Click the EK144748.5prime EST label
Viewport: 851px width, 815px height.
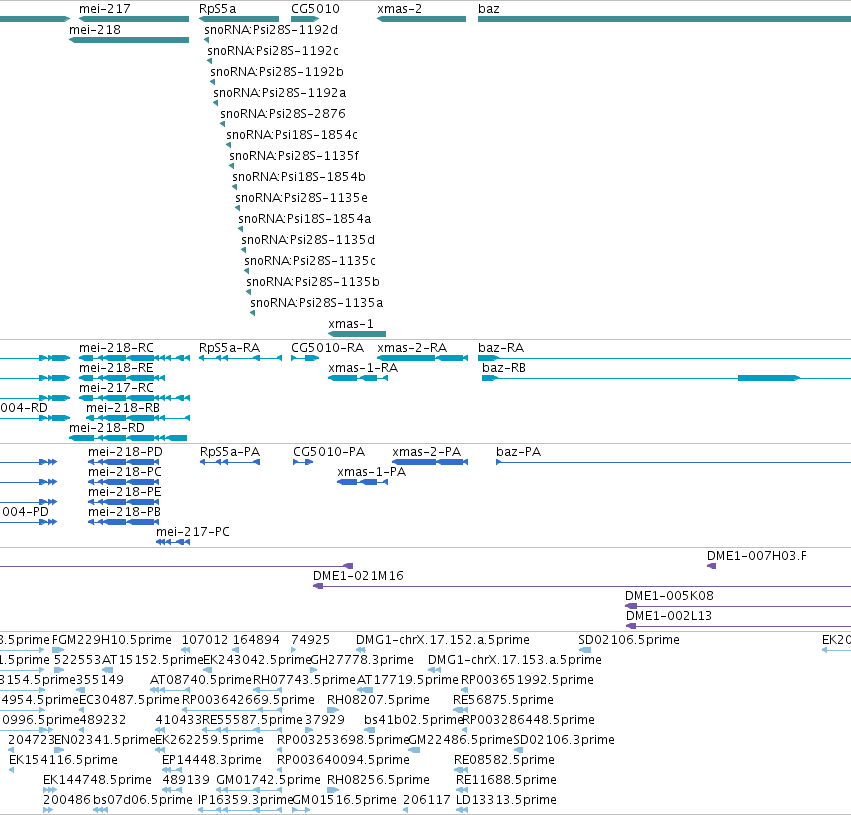click(98, 780)
